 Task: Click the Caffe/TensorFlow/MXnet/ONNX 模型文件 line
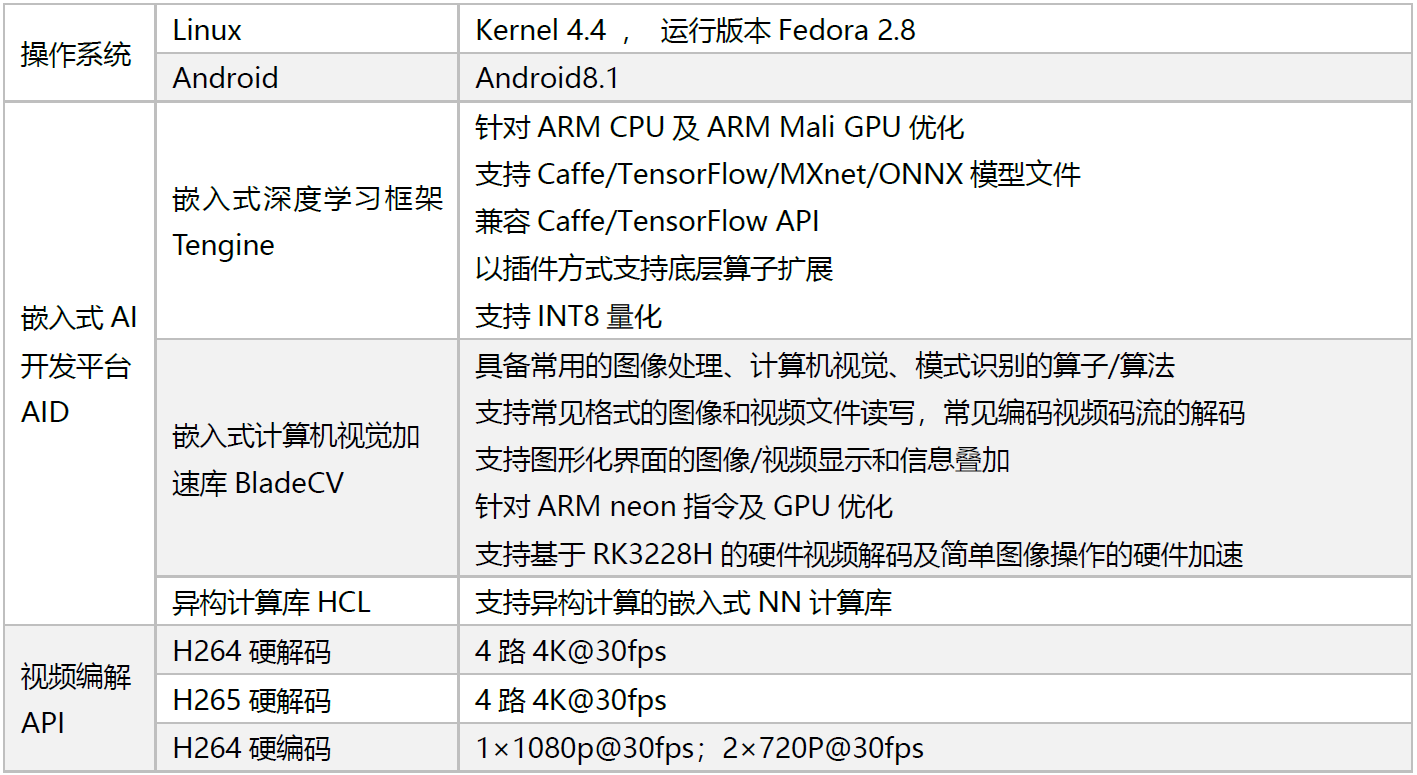pos(778,174)
